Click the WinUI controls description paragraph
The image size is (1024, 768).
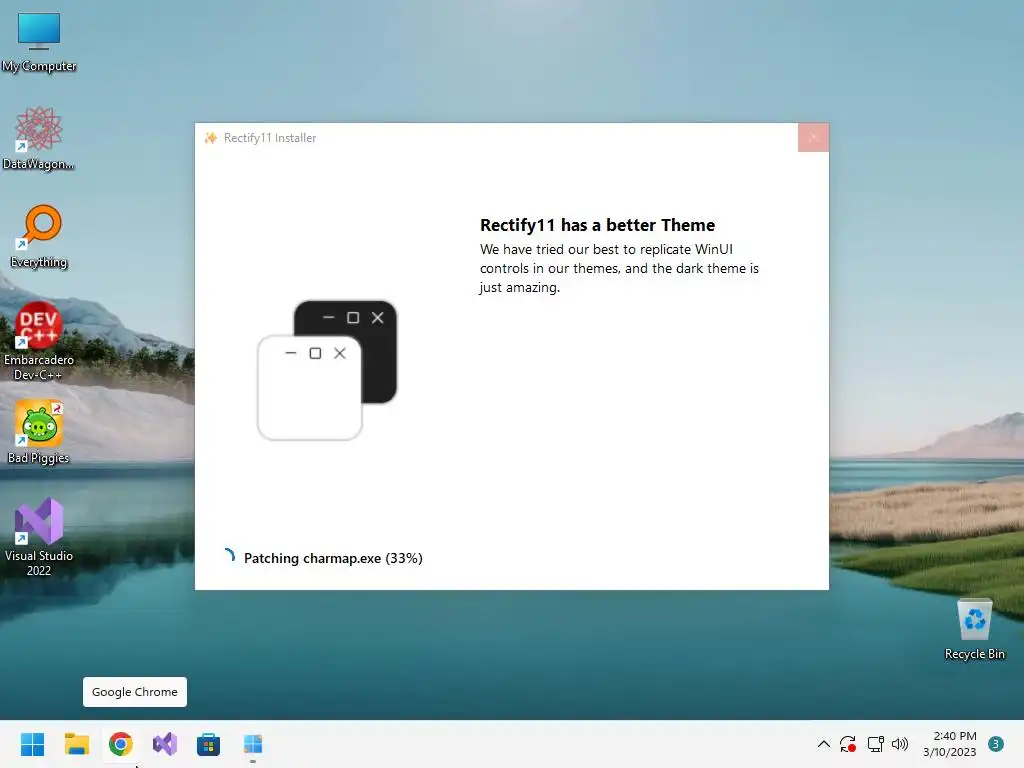(x=619, y=268)
